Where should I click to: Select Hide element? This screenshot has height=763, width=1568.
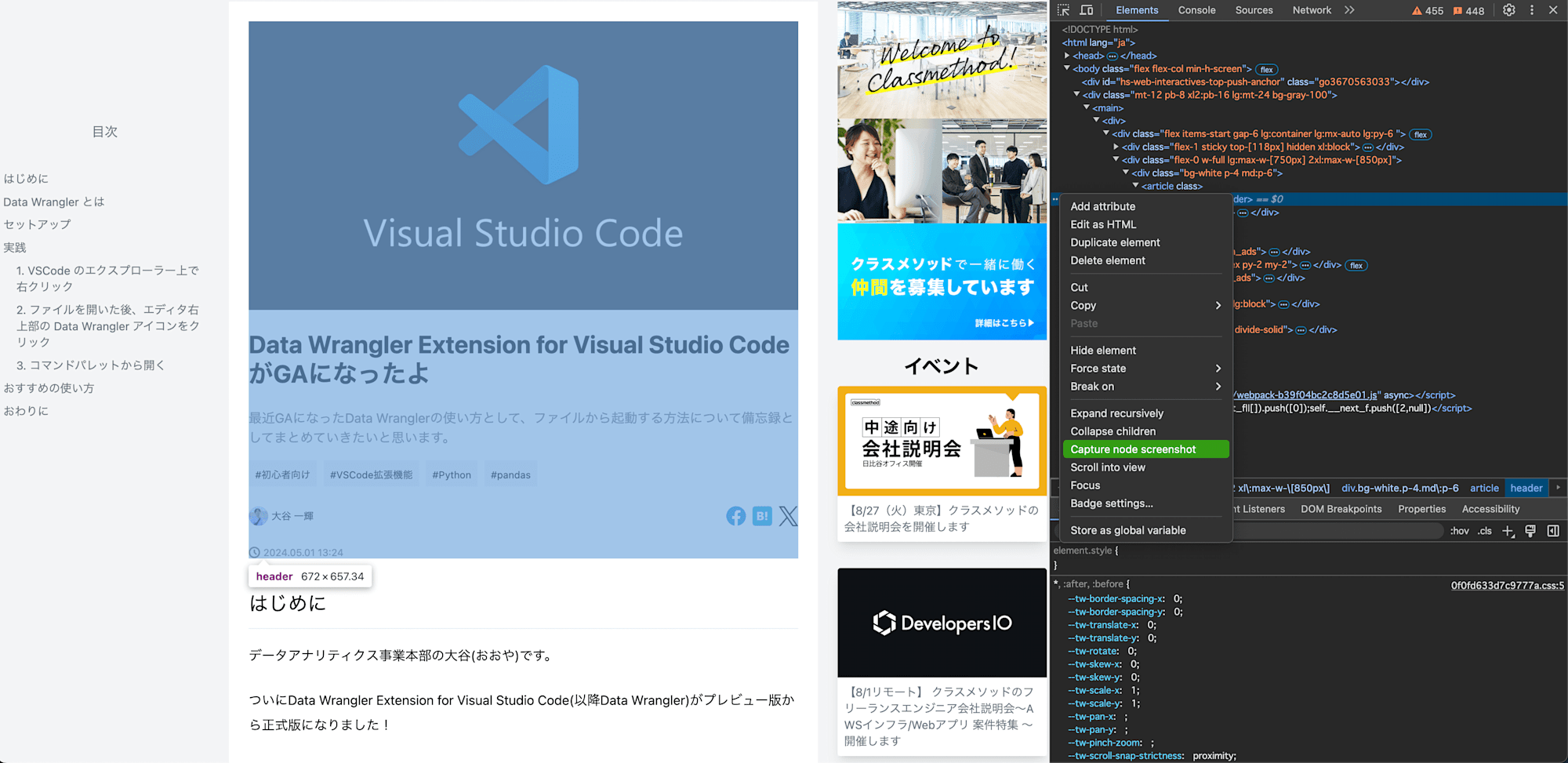pos(1145,351)
